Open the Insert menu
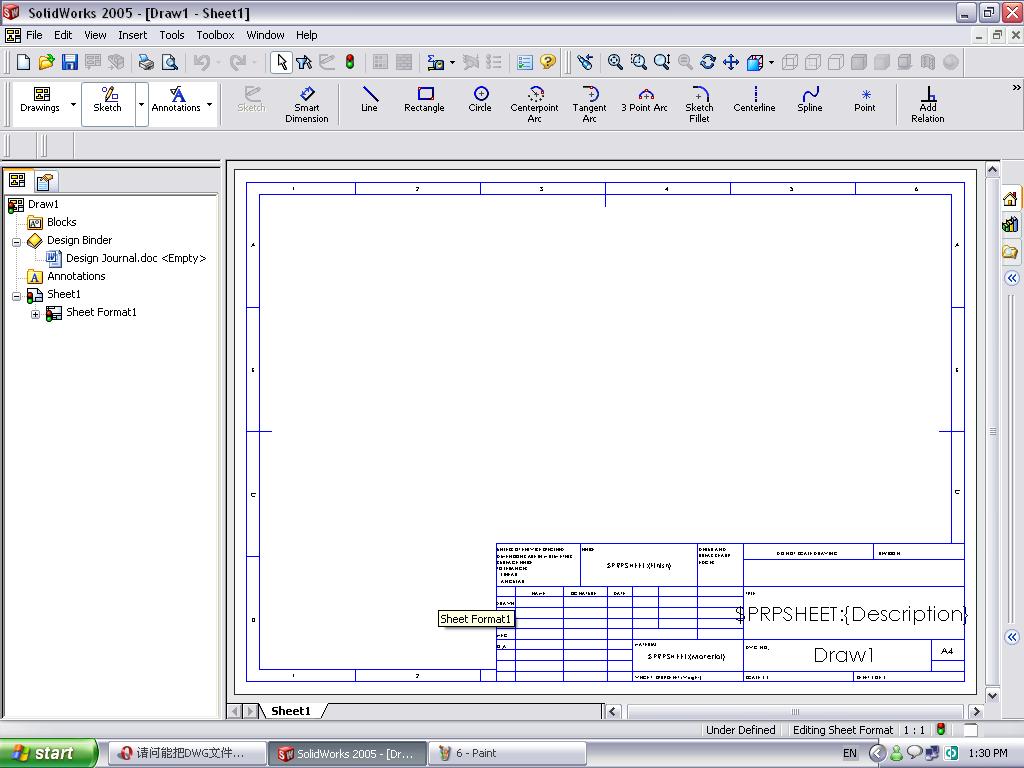1024x768 pixels. coord(133,35)
